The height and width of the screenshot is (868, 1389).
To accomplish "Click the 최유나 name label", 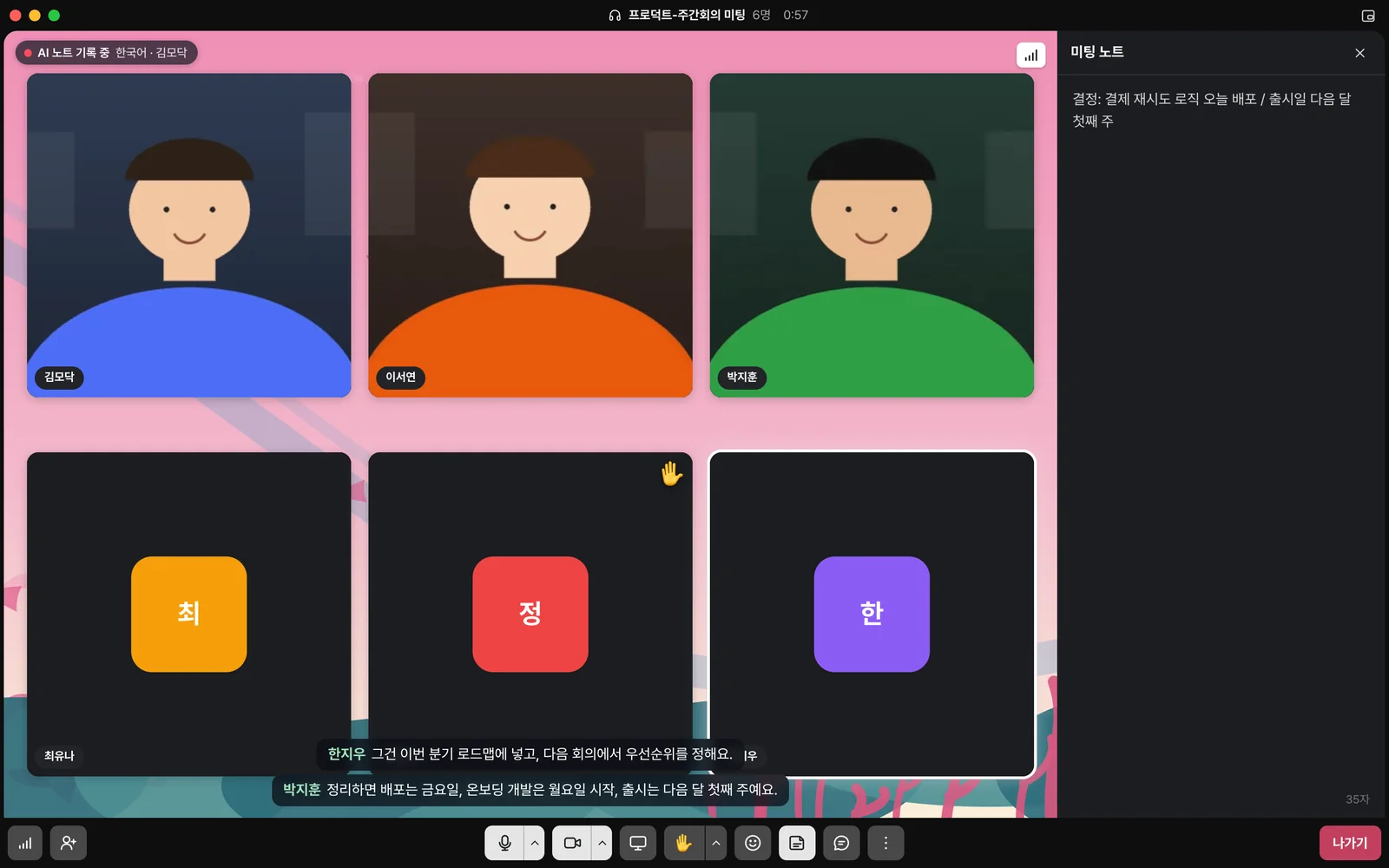I will 59,756.
